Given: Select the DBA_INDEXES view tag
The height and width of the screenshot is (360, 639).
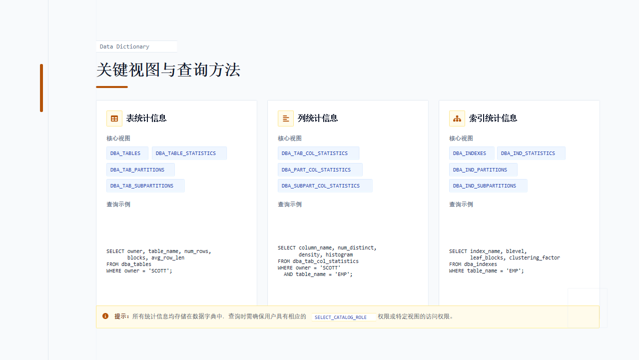Looking at the screenshot, I should tap(472, 153).
